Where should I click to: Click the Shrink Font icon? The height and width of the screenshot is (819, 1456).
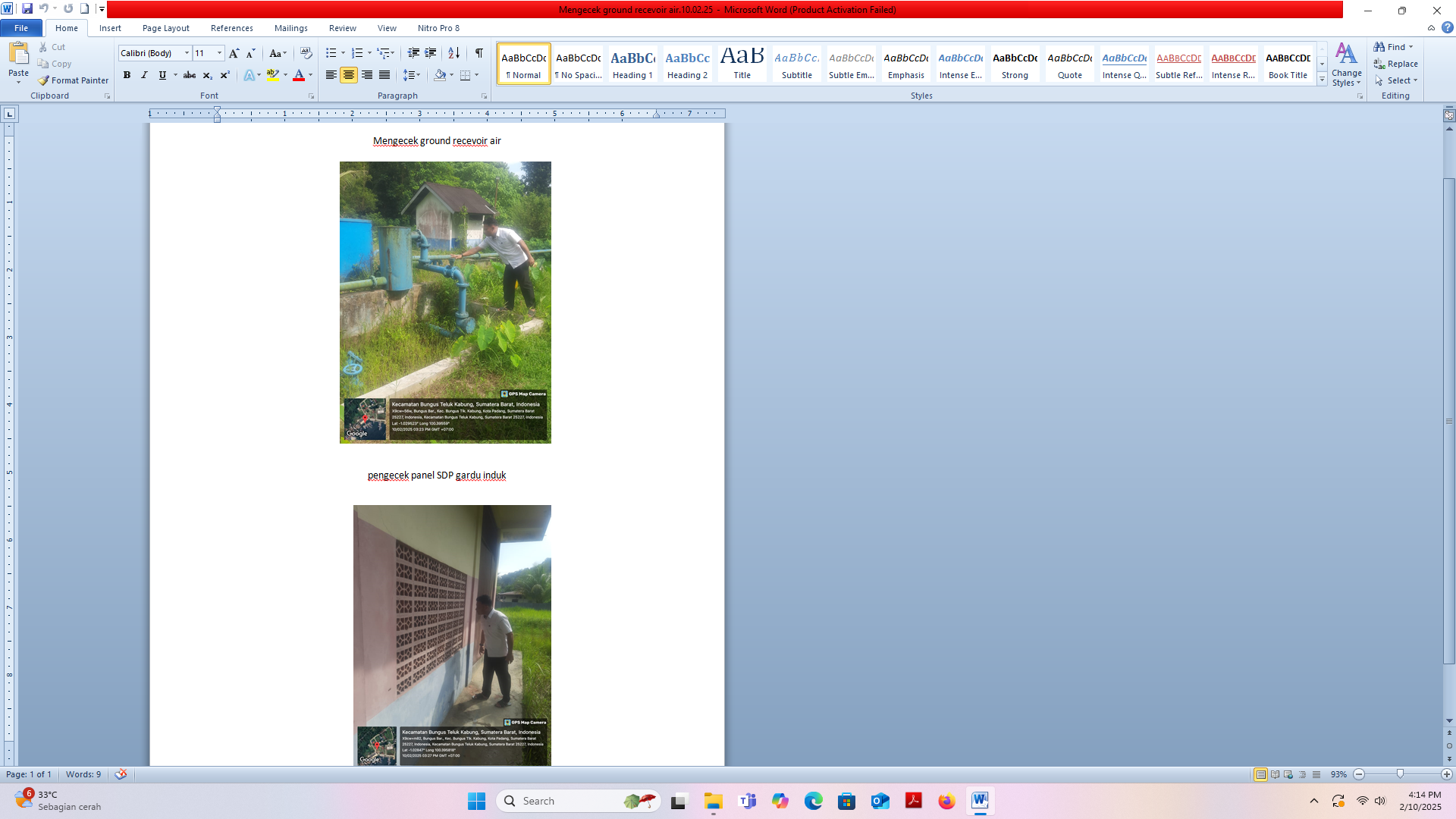250,53
